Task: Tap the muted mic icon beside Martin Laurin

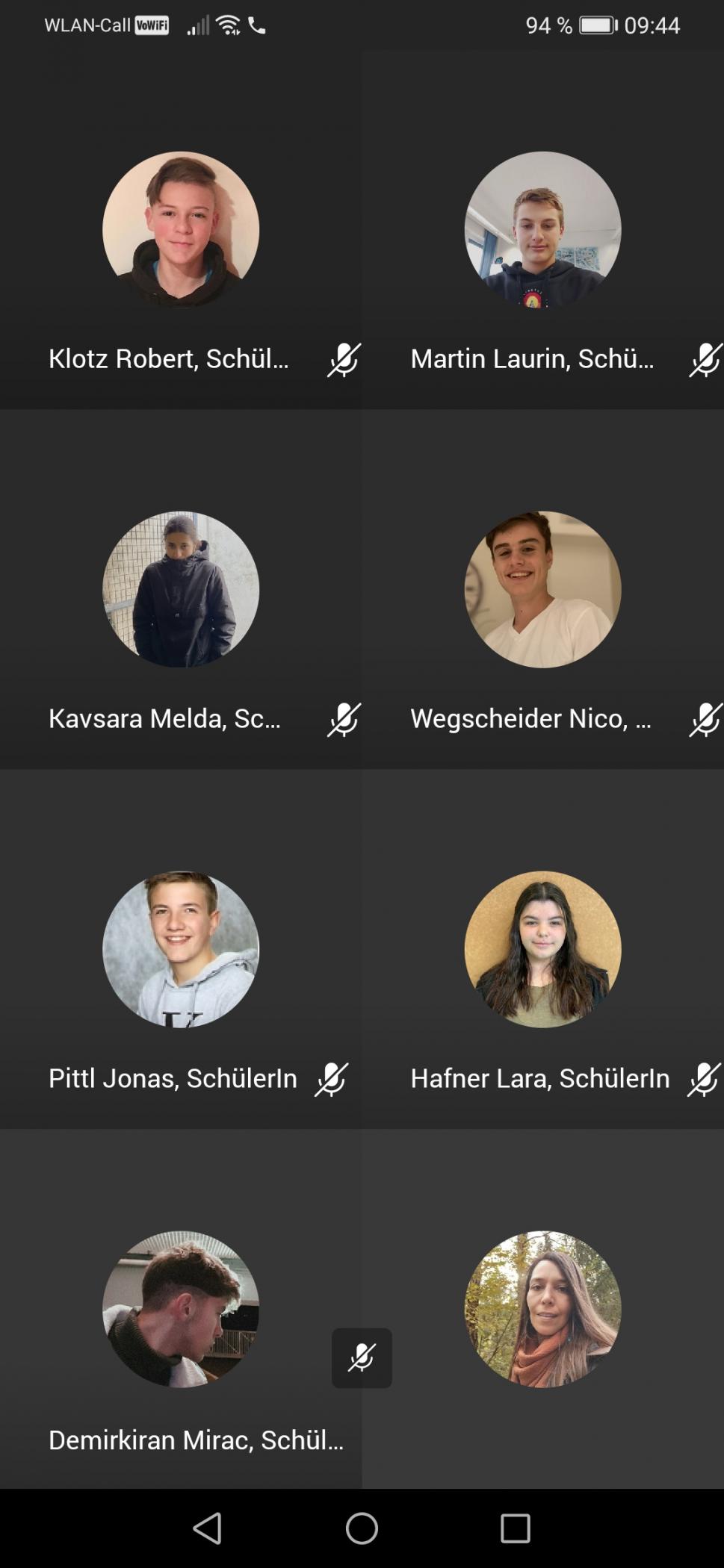Action: pos(705,360)
